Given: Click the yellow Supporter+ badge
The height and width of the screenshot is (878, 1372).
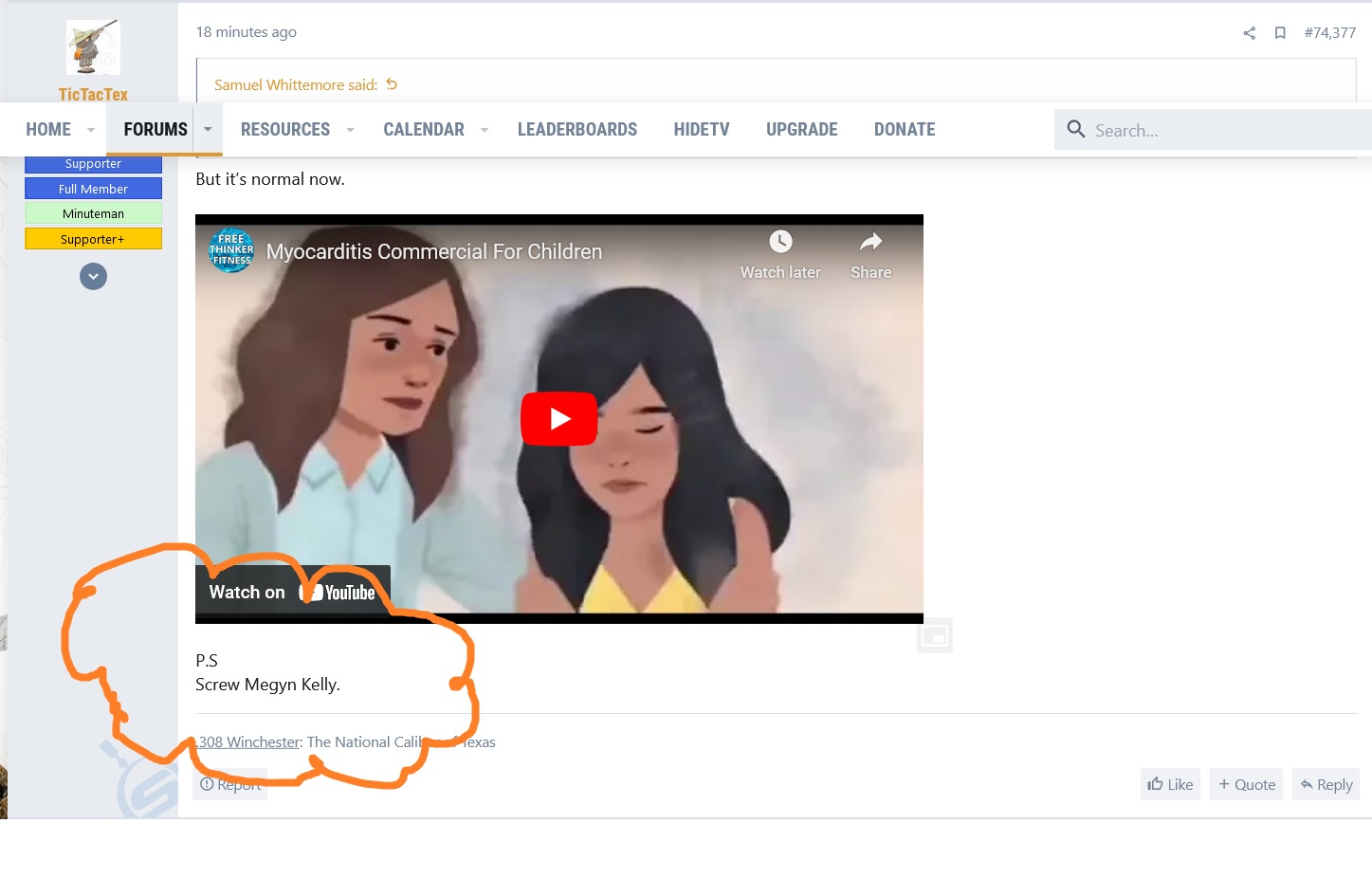Looking at the screenshot, I should [93, 239].
